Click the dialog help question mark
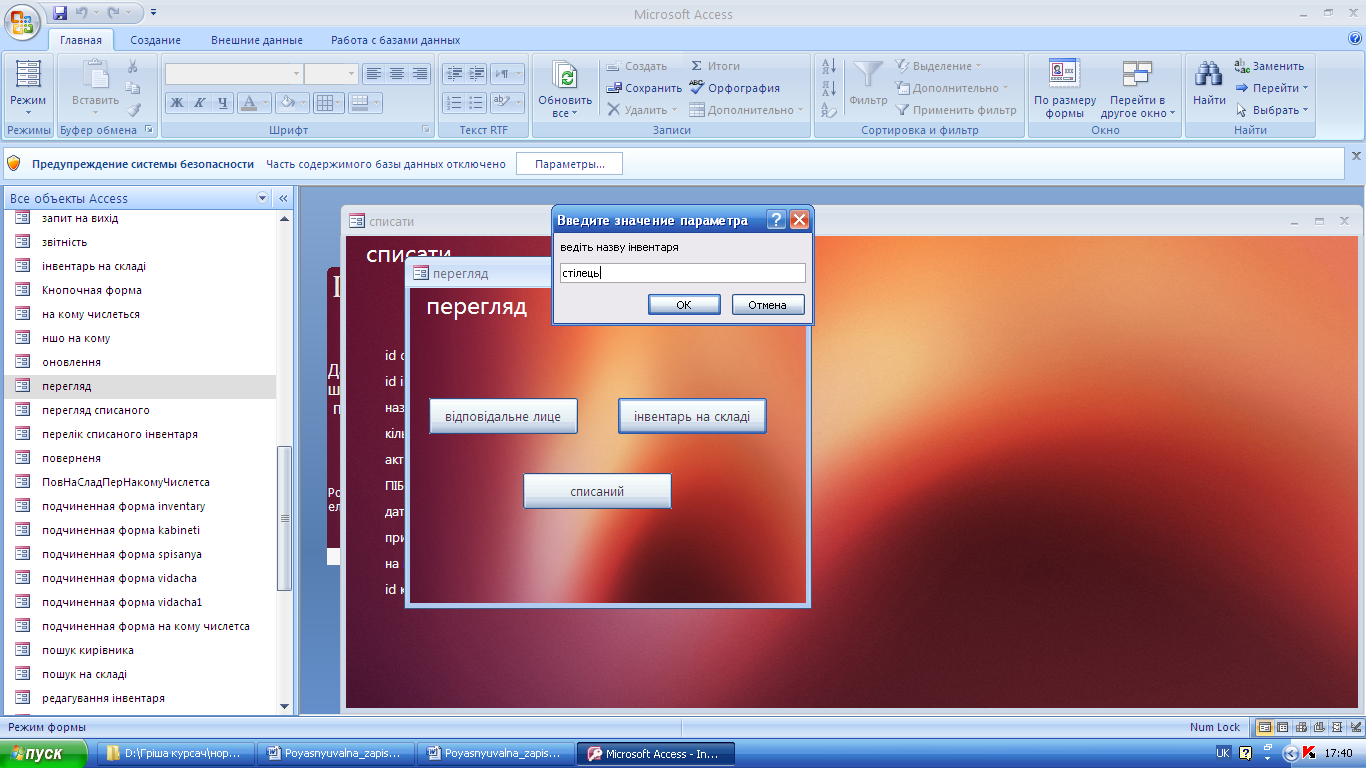This screenshot has height=768, width=1366. 776,221
